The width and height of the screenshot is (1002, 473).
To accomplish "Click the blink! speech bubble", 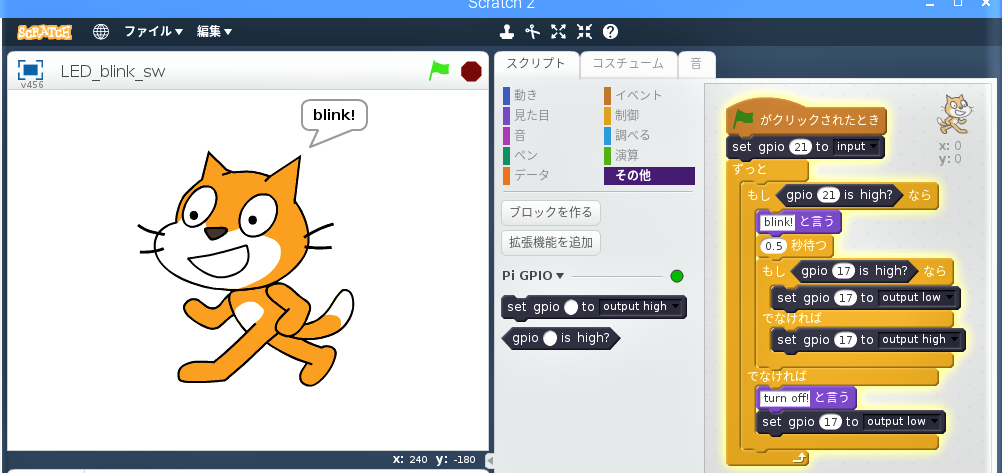I will coord(334,116).
